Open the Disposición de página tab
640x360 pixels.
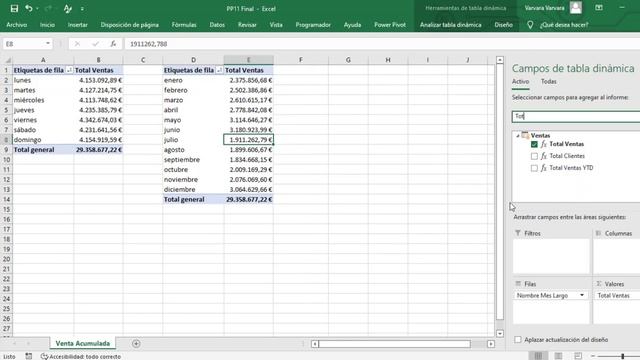[130, 25]
